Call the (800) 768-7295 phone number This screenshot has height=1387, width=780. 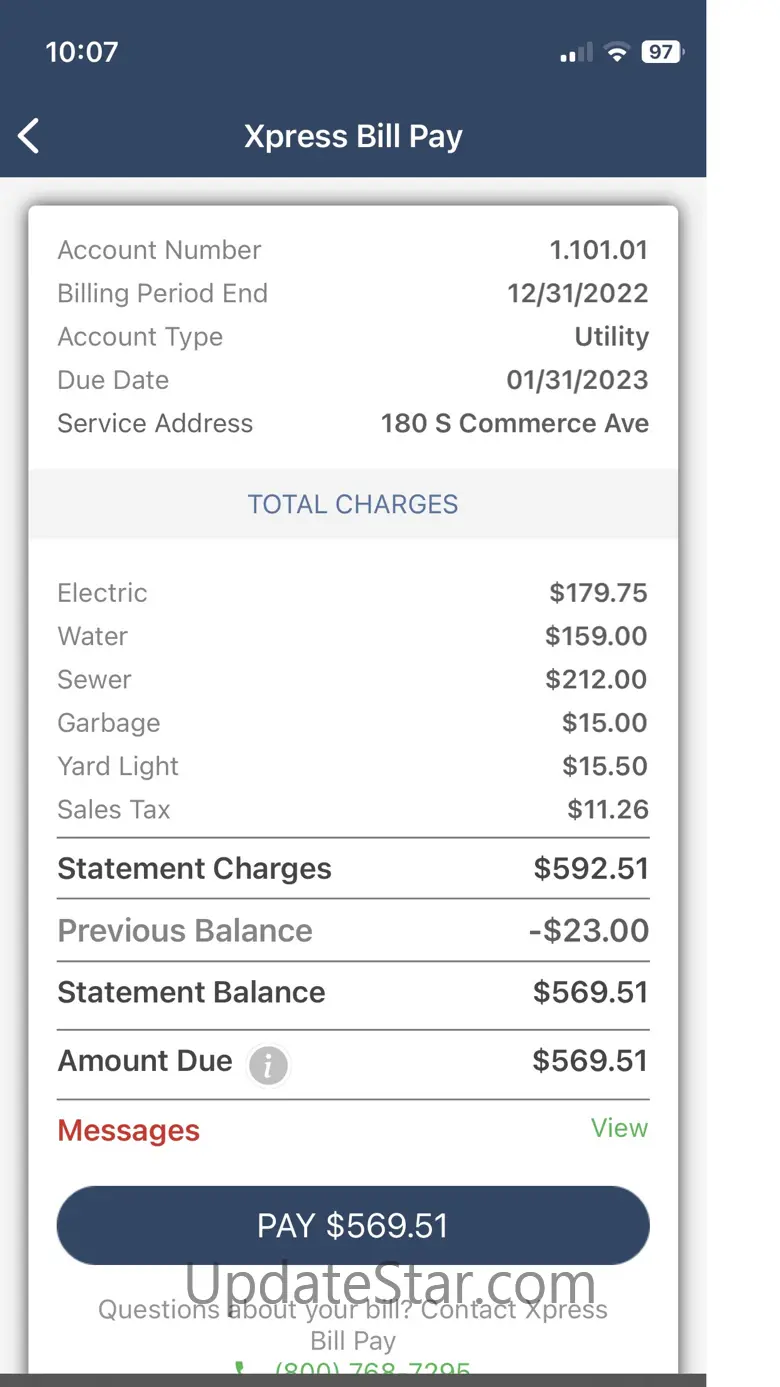coord(372,1369)
